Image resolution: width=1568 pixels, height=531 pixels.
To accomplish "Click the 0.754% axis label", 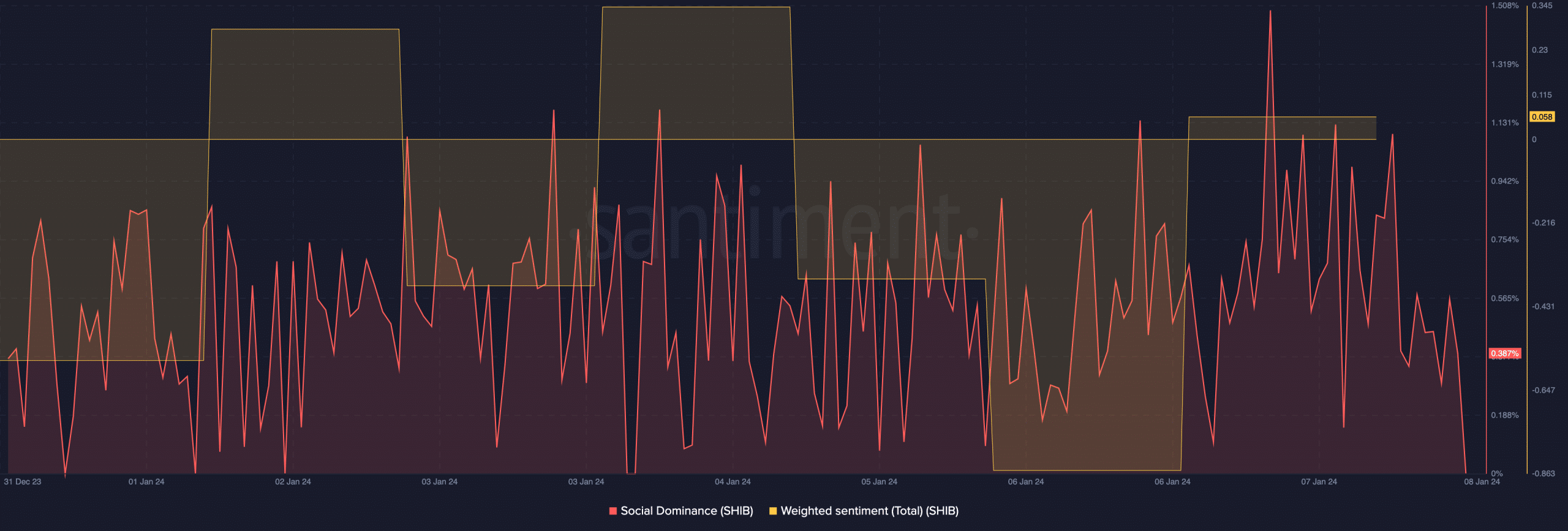I will tap(1505, 239).
